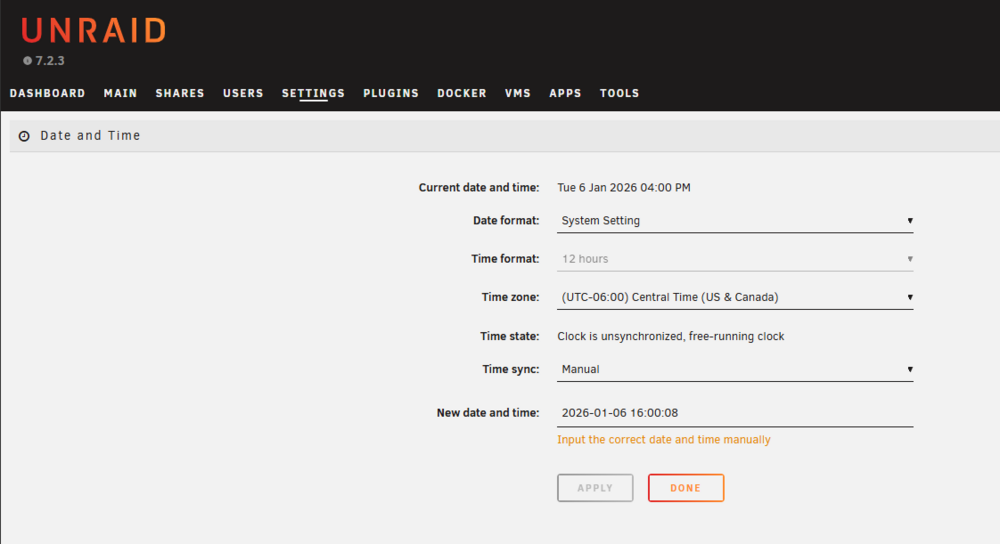
Task: Open the Shares page
Action: (180, 93)
